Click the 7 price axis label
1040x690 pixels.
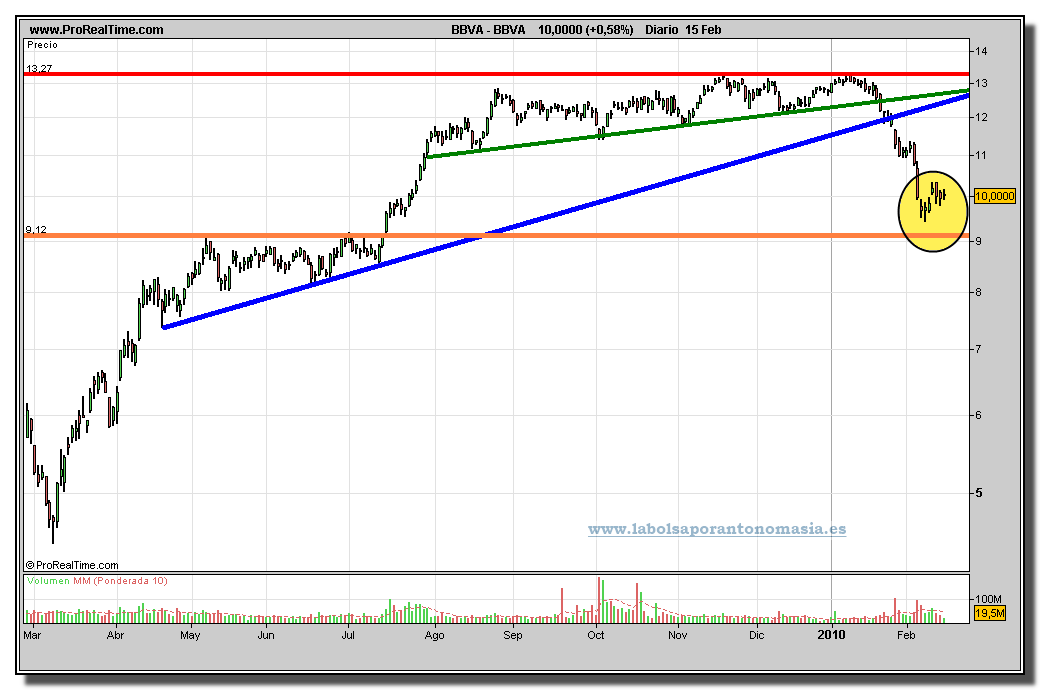(978, 349)
